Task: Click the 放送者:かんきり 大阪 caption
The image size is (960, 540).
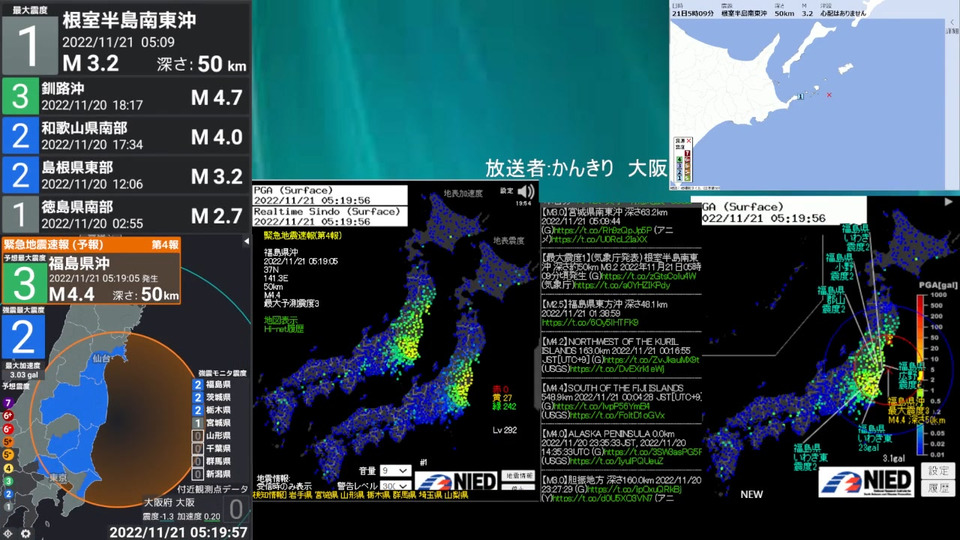Action: tap(576, 168)
